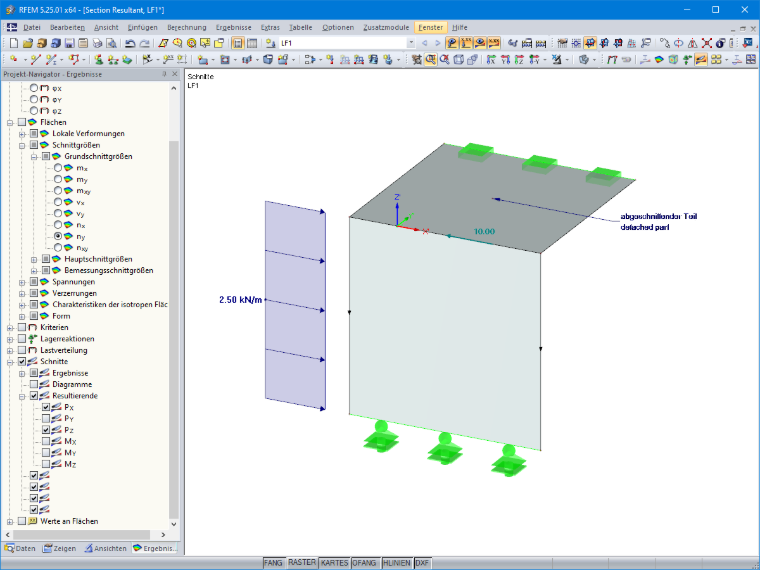
Task: Expand the Lokale Verformungen node
Action: tap(22, 134)
